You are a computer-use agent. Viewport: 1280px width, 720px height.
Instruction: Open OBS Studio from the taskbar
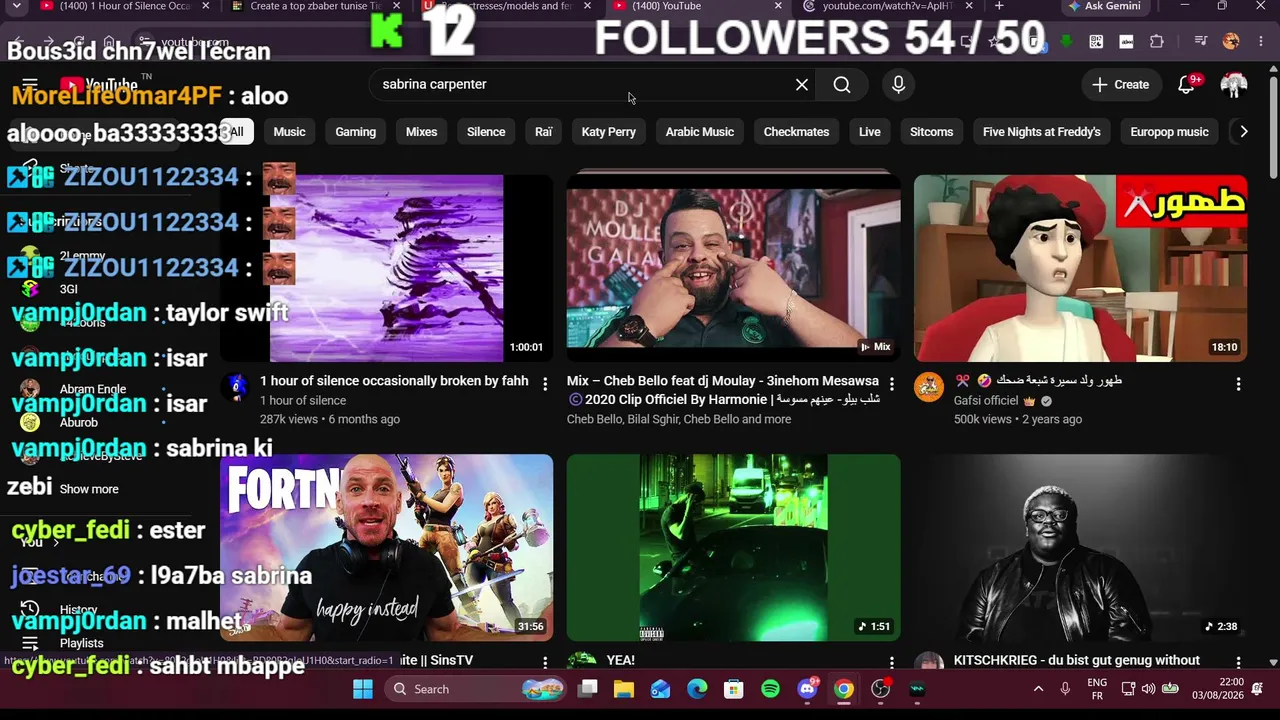pos(880,689)
